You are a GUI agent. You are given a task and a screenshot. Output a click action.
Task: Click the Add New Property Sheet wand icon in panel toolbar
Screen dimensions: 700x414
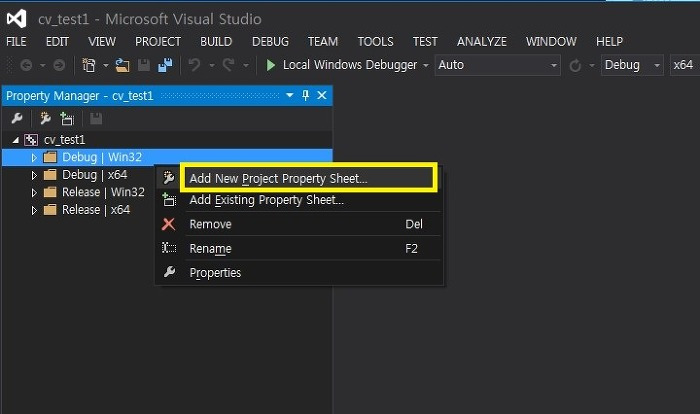click(45, 118)
